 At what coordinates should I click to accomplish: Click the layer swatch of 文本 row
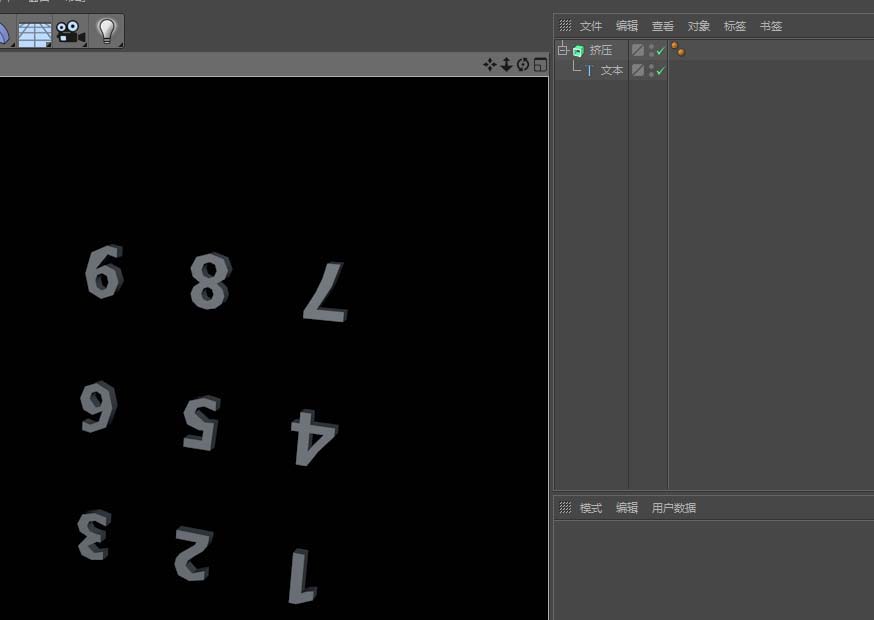(638, 70)
